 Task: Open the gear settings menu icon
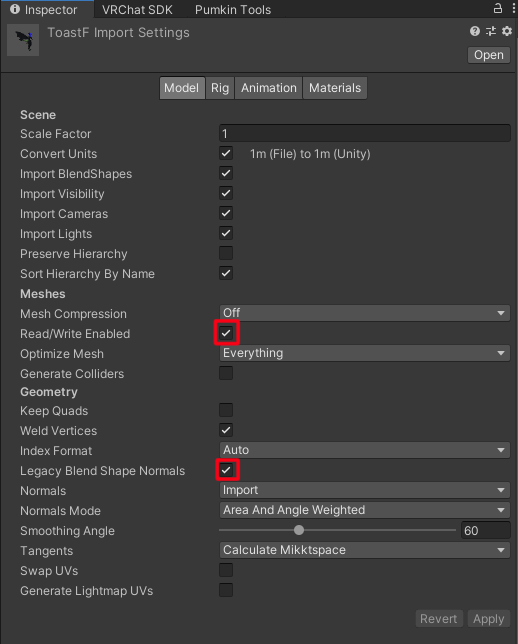pos(507,31)
